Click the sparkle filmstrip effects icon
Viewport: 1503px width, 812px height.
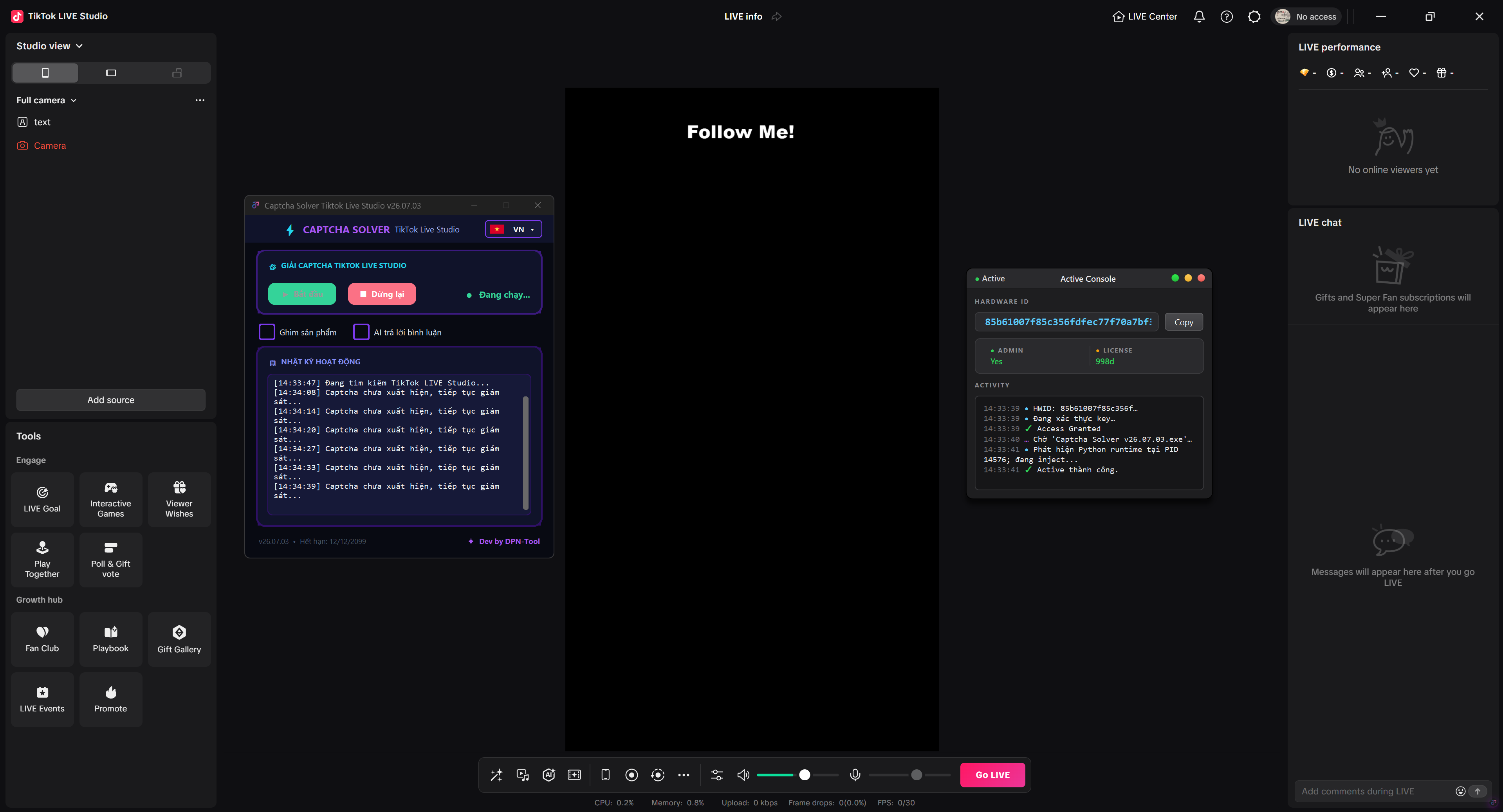click(x=574, y=775)
